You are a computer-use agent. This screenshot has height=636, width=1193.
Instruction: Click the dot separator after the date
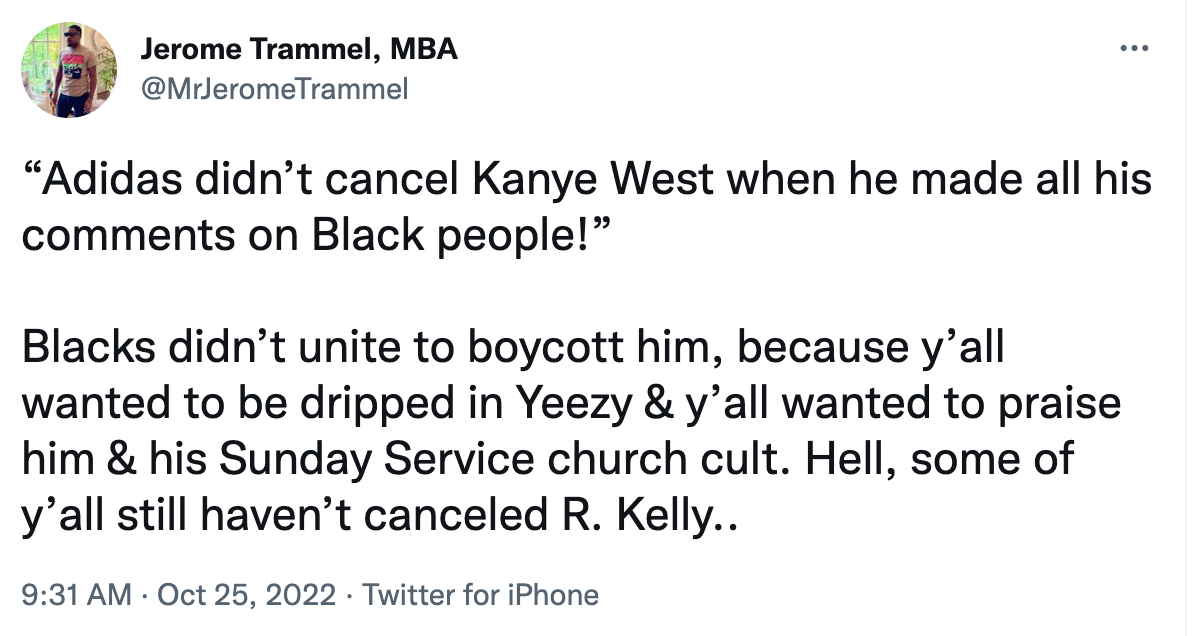tap(349, 593)
